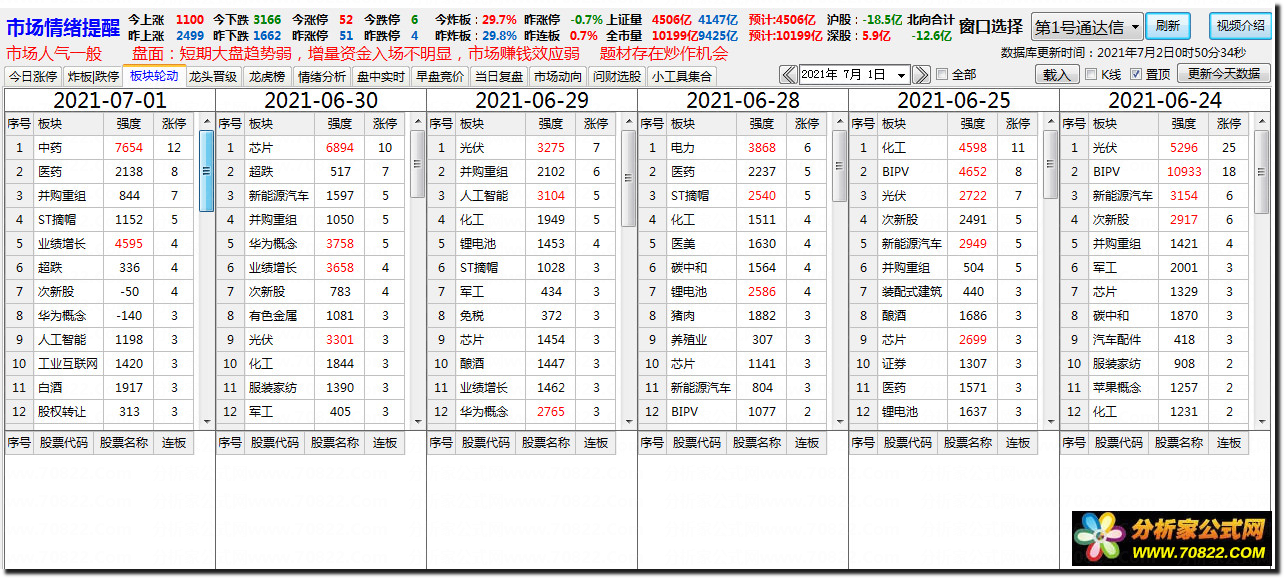Click scroll-down arrow of 2021-07-01 table
This screenshot has width=1285, height=578.
click(207, 422)
